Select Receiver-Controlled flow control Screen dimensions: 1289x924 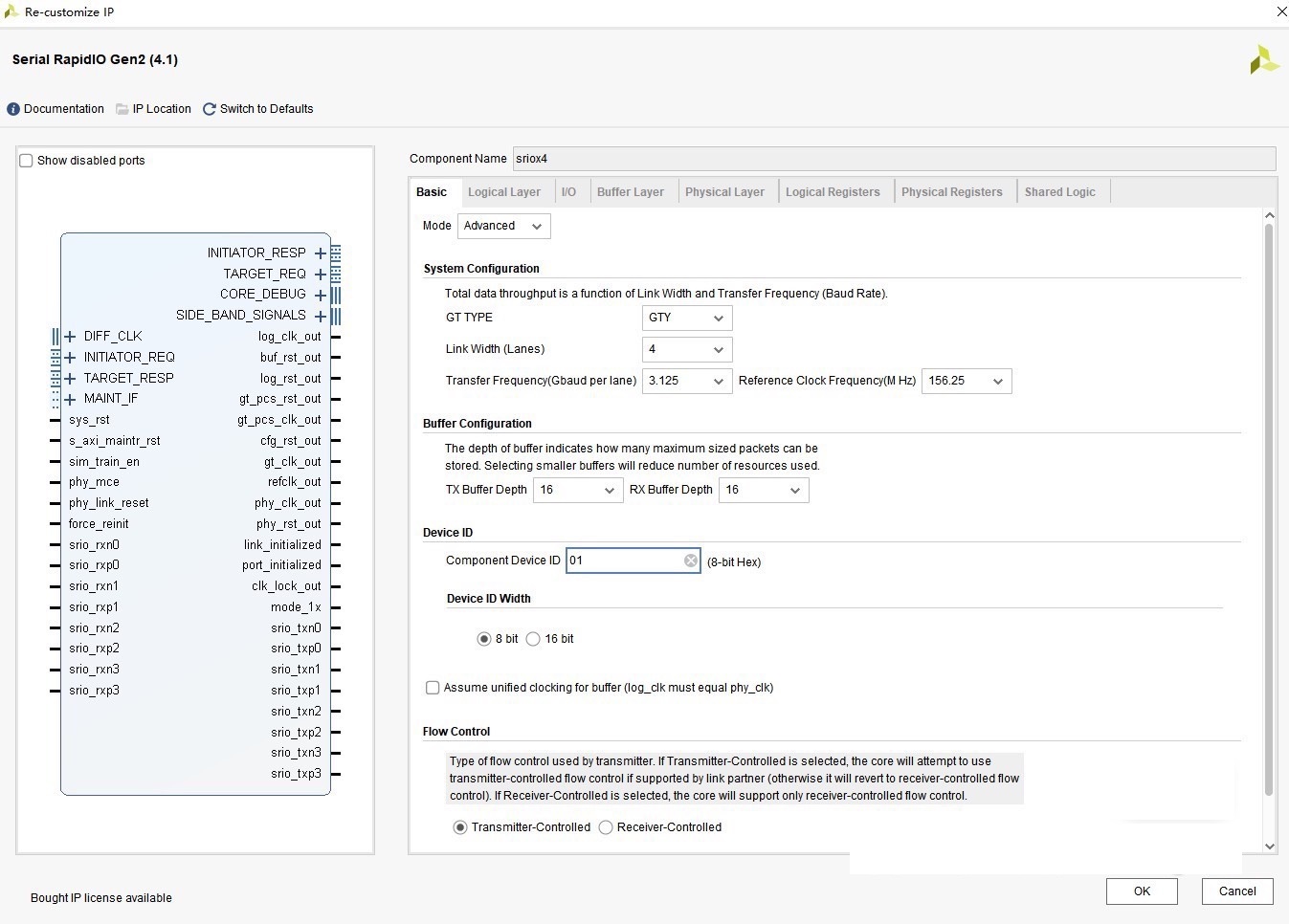(606, 827)
